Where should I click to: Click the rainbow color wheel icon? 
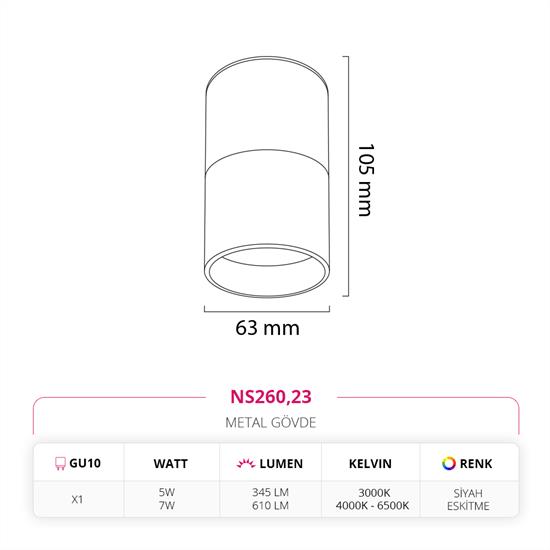click(449, 463)
